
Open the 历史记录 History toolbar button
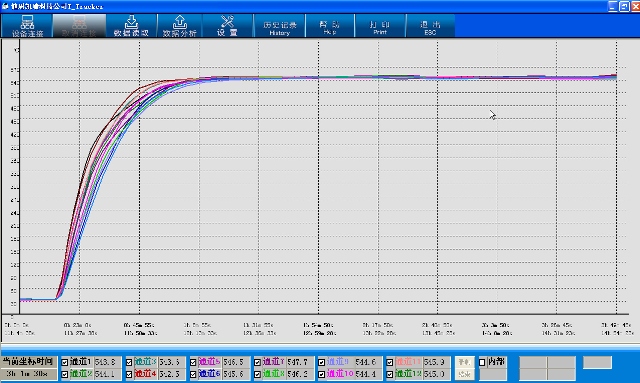(280, 26)
